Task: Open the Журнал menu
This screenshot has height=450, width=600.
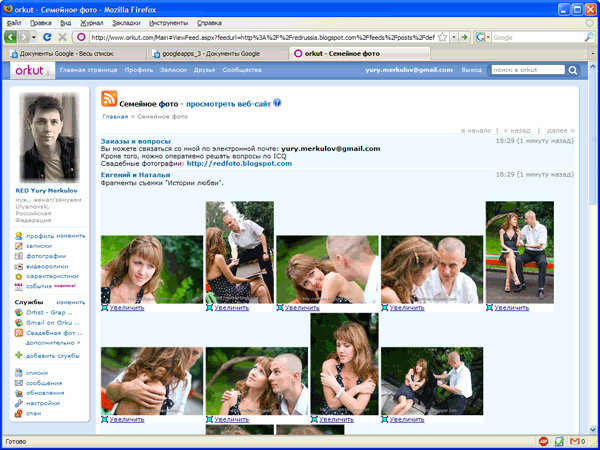Action: coord(91,23)
